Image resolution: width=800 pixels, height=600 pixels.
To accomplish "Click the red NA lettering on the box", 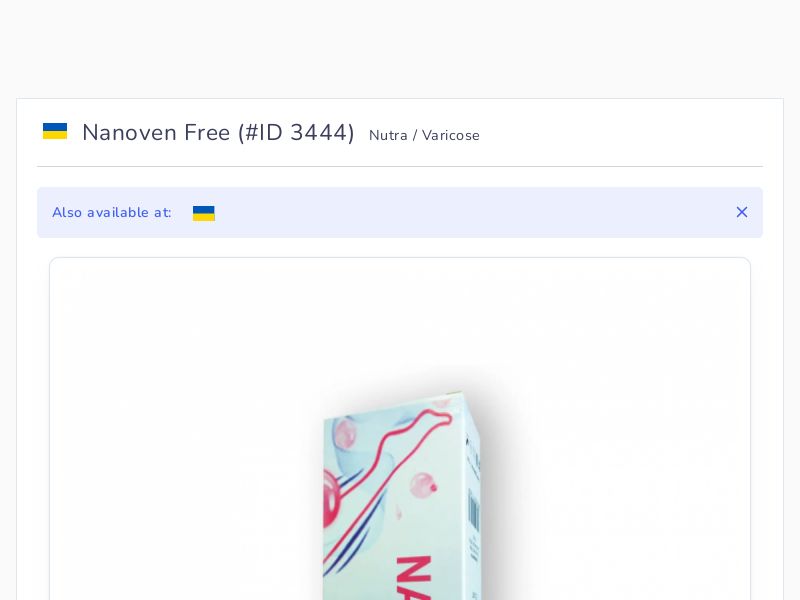I will point(414,578).
